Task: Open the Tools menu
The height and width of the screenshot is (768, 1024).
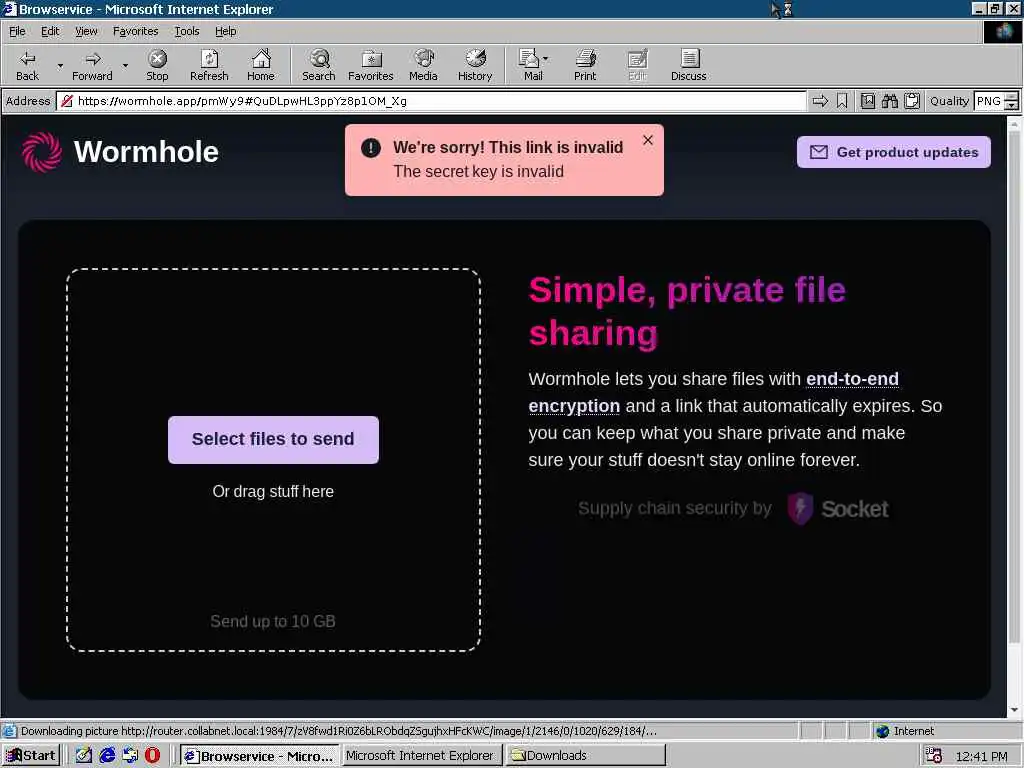Action: click(186, 31)
